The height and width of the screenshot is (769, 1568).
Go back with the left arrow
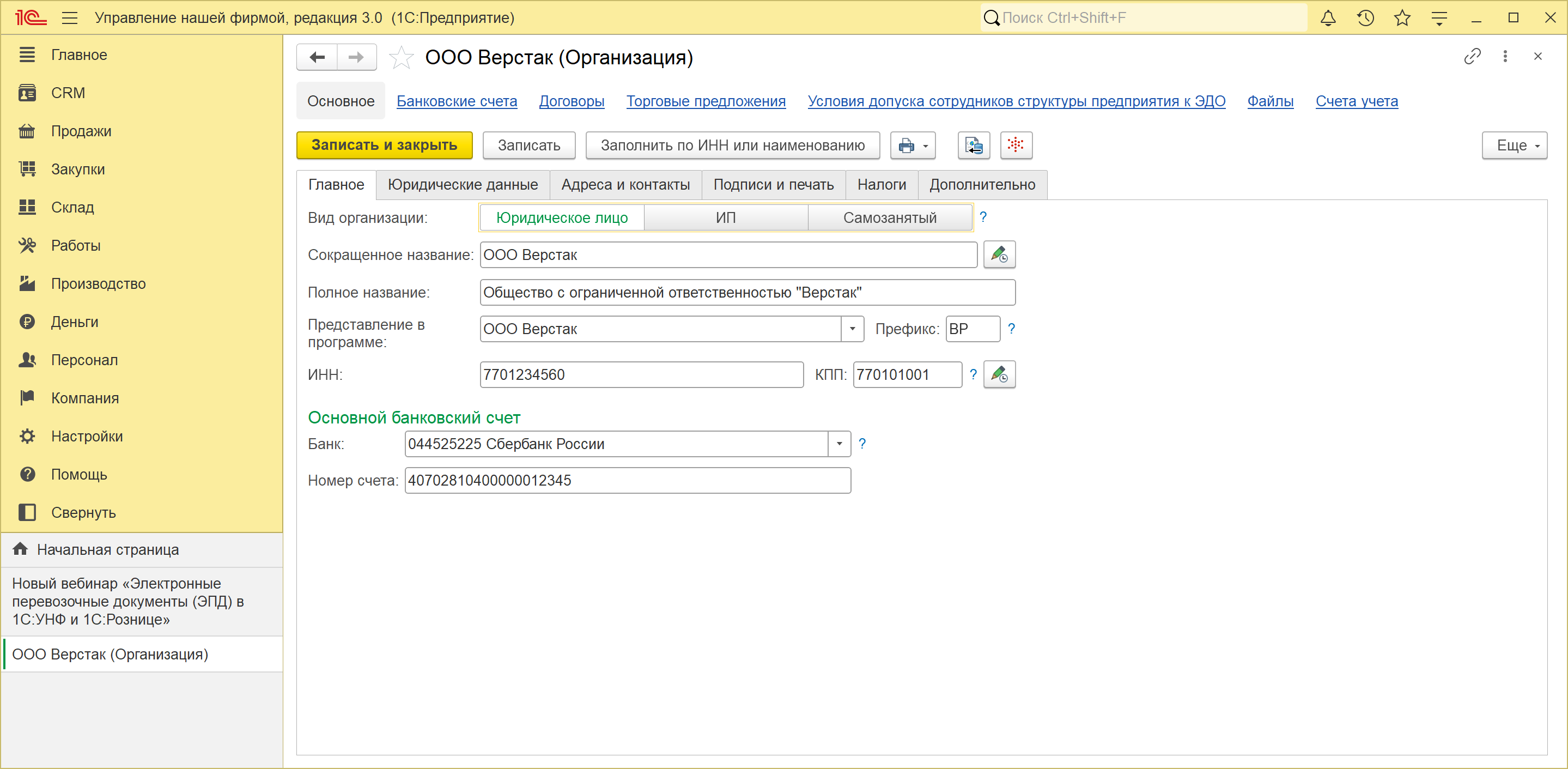pos(317,57)
